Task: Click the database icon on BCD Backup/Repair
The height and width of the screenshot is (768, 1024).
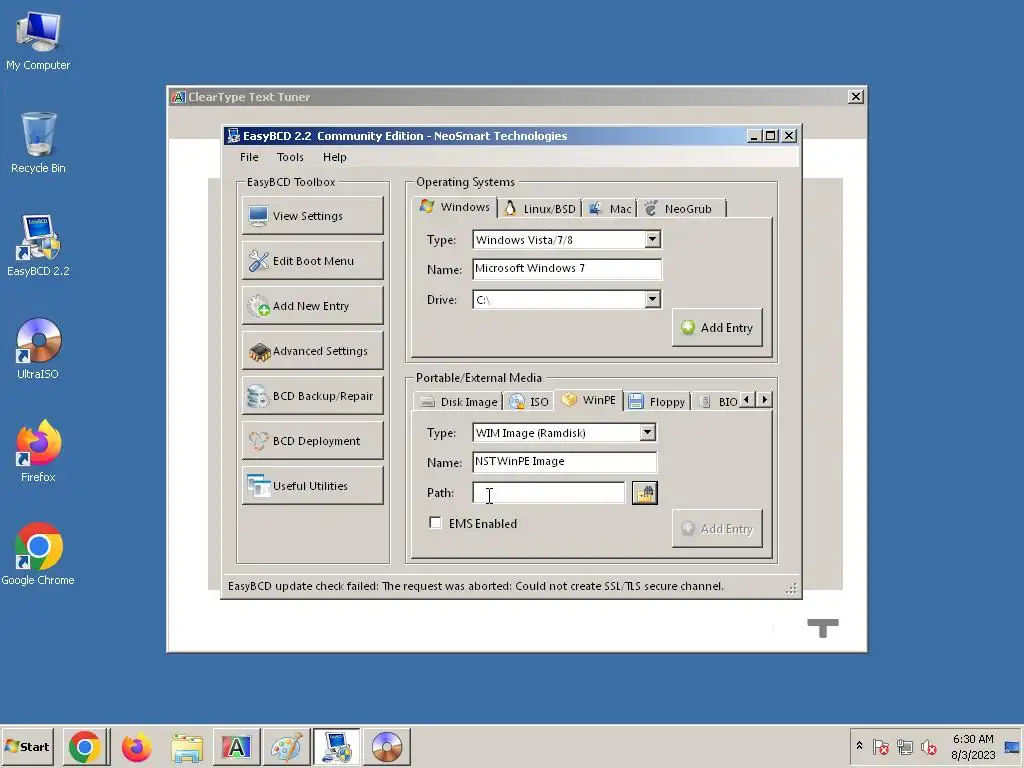Action: (257, 396)
